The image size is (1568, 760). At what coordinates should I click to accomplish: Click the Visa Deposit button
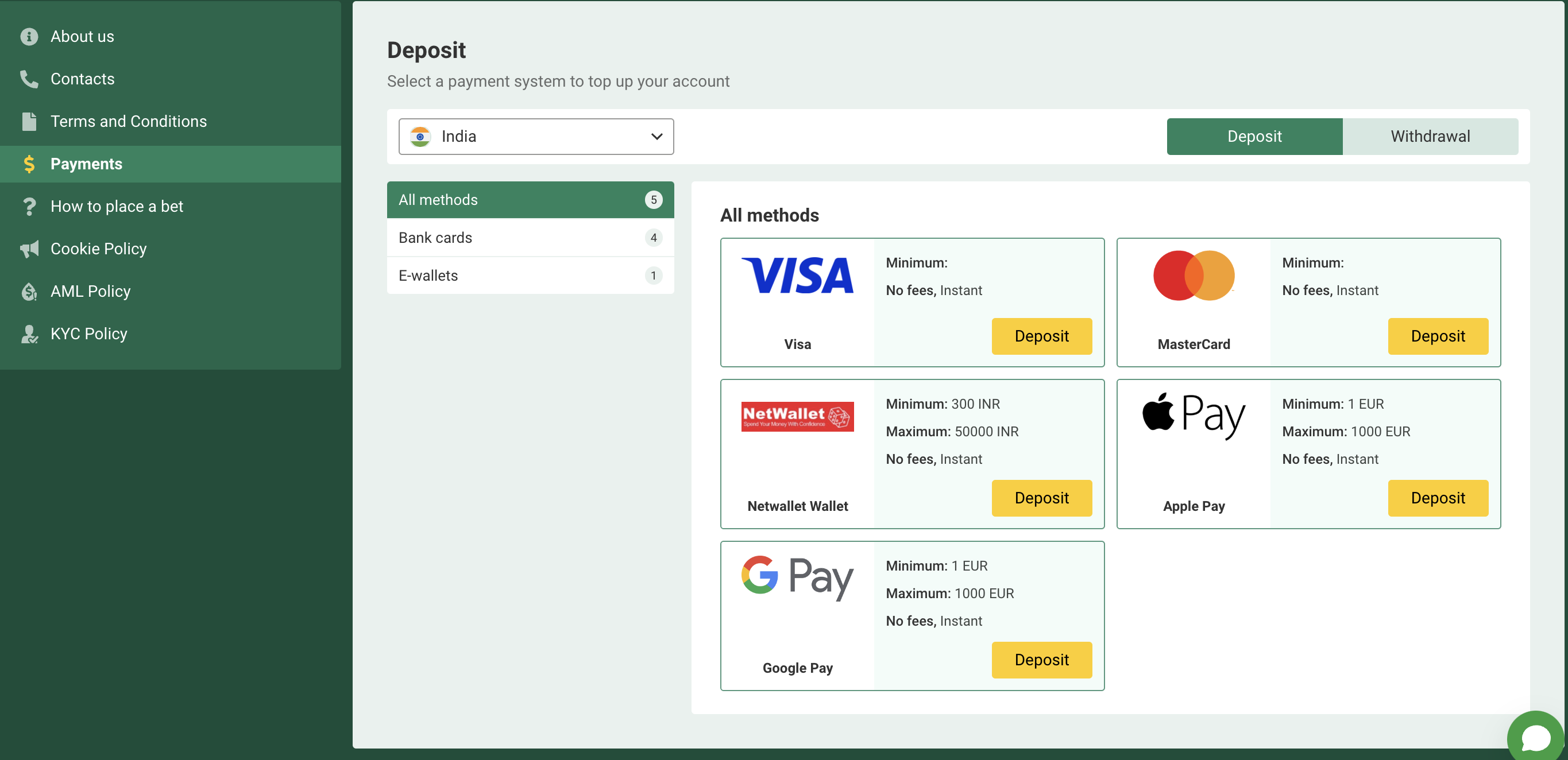point(1041,336)
